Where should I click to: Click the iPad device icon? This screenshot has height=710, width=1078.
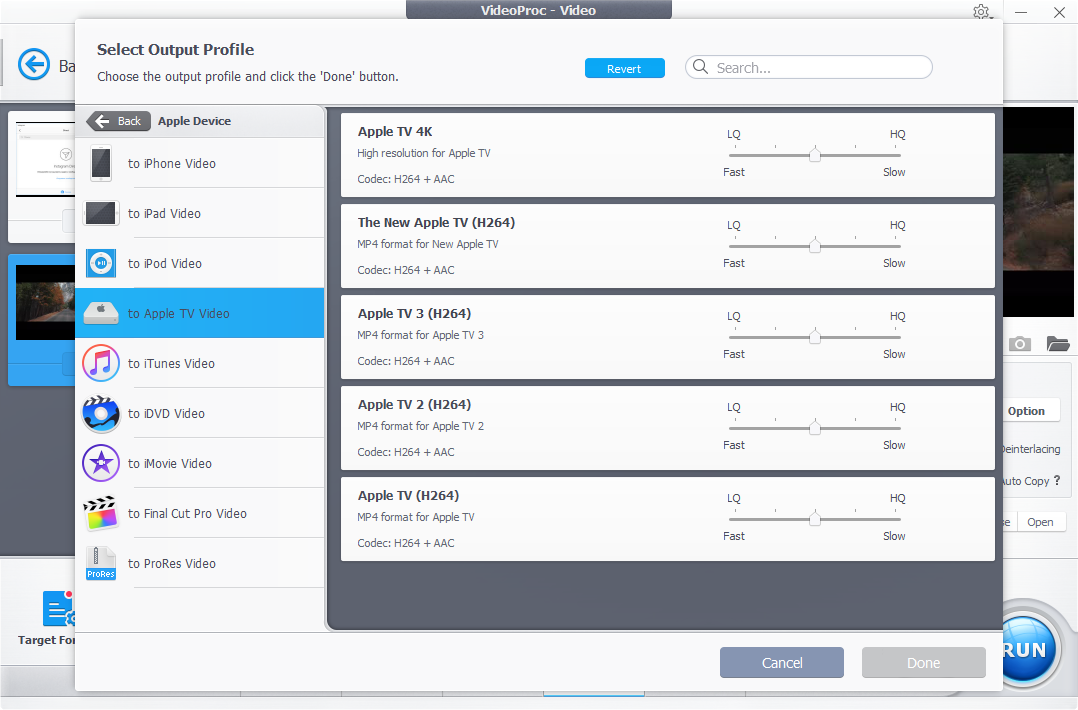101,213
